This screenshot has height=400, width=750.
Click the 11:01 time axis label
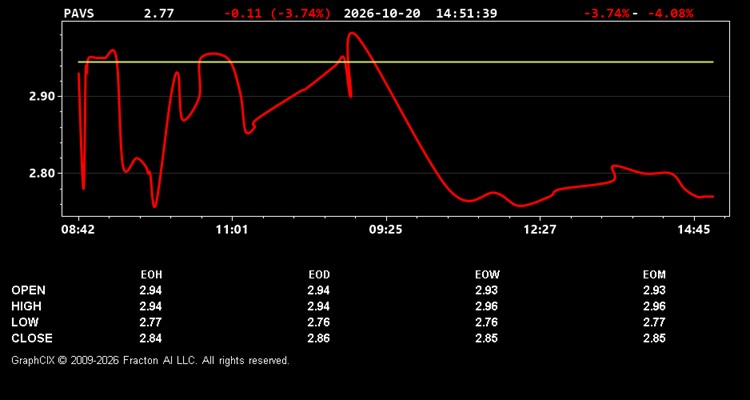pyautogui.click(x=232, y=230)
